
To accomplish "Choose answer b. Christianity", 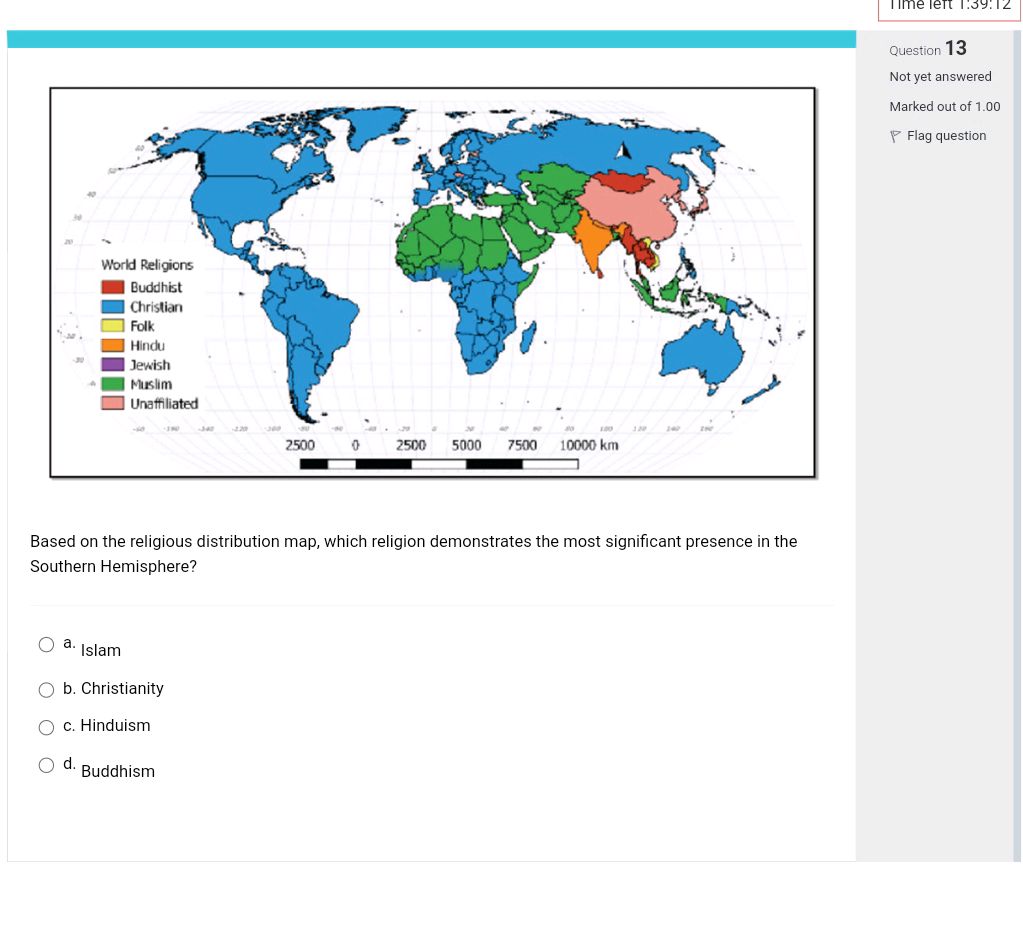I will pyautogui.click(x=46, y=690).
